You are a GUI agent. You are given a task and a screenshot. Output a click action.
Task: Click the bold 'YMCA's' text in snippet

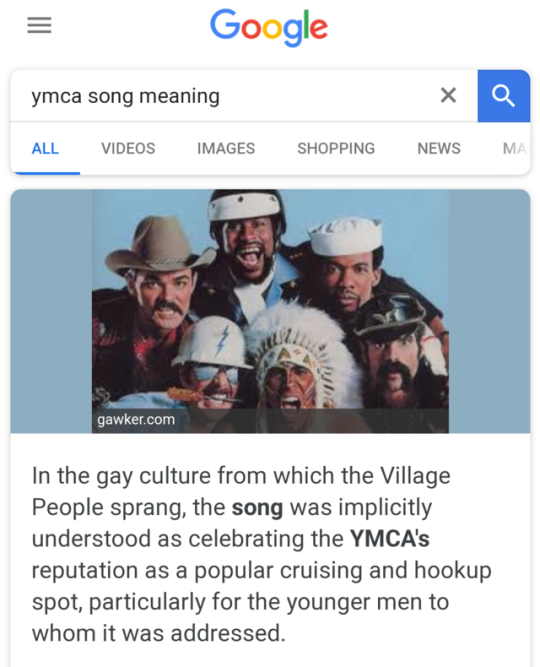pyautogui.click(x=389, y=539)
